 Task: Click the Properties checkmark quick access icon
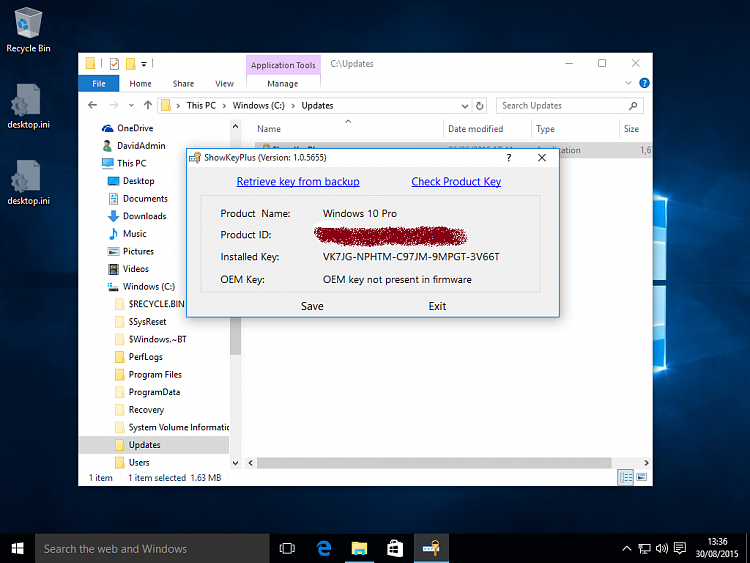pos(114,64)
